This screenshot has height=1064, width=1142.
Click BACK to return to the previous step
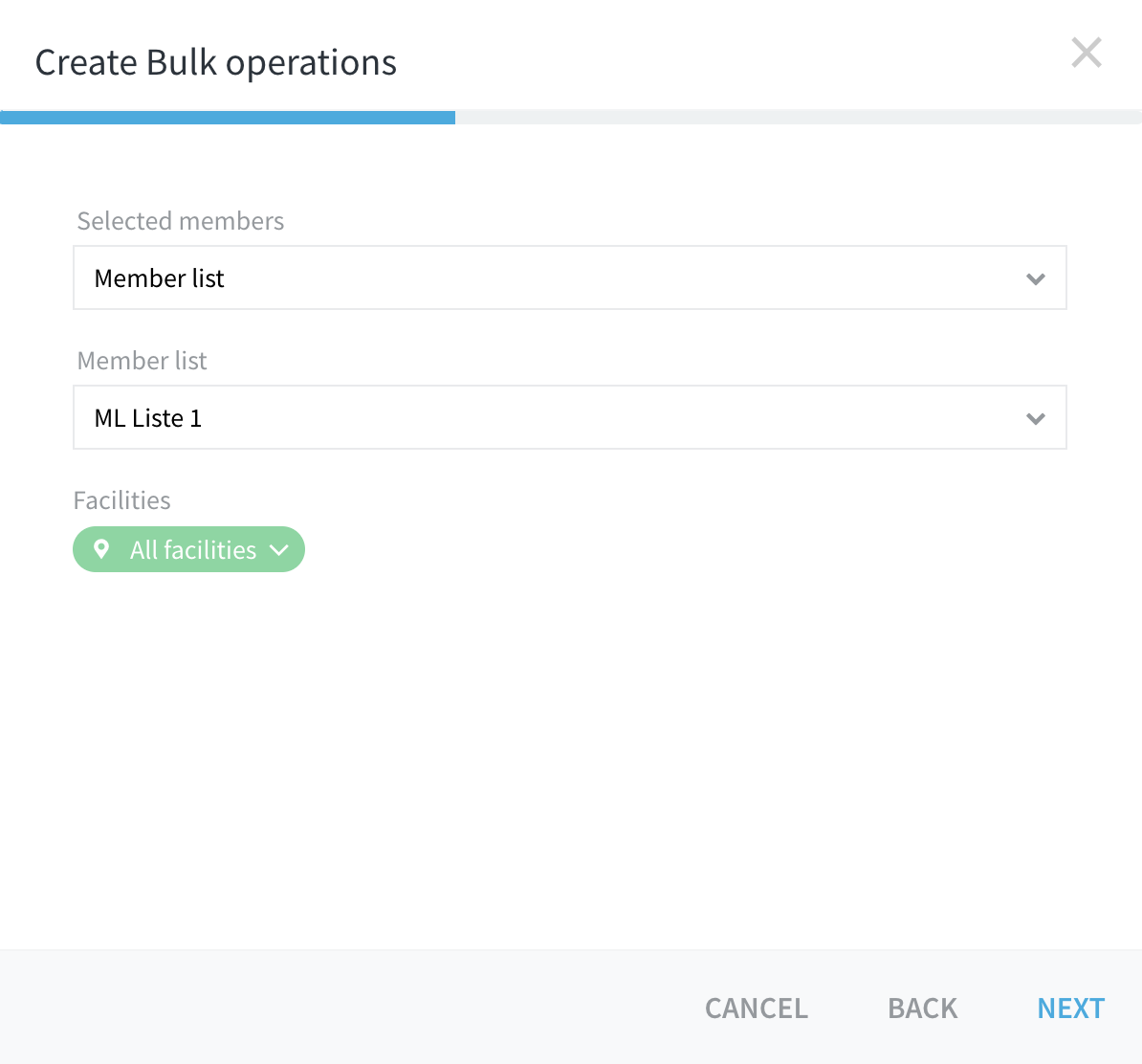(921, 1008)
